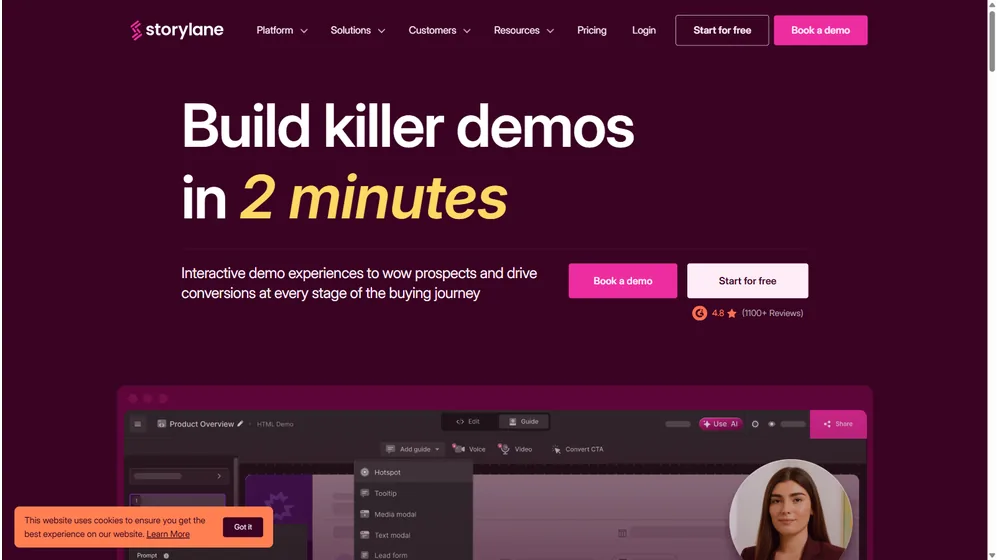Click circle icon right of Use AI
The width and height of the screenshot is (1000, 560).
point(755,424)
